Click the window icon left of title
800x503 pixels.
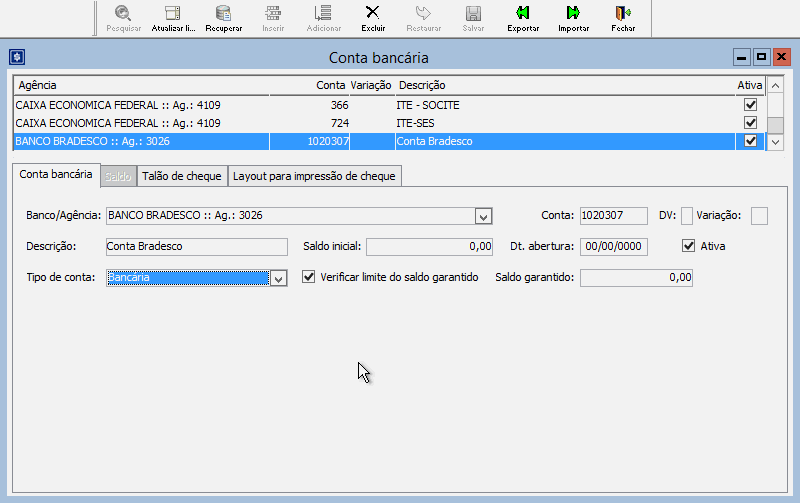[x=17, y=58]
